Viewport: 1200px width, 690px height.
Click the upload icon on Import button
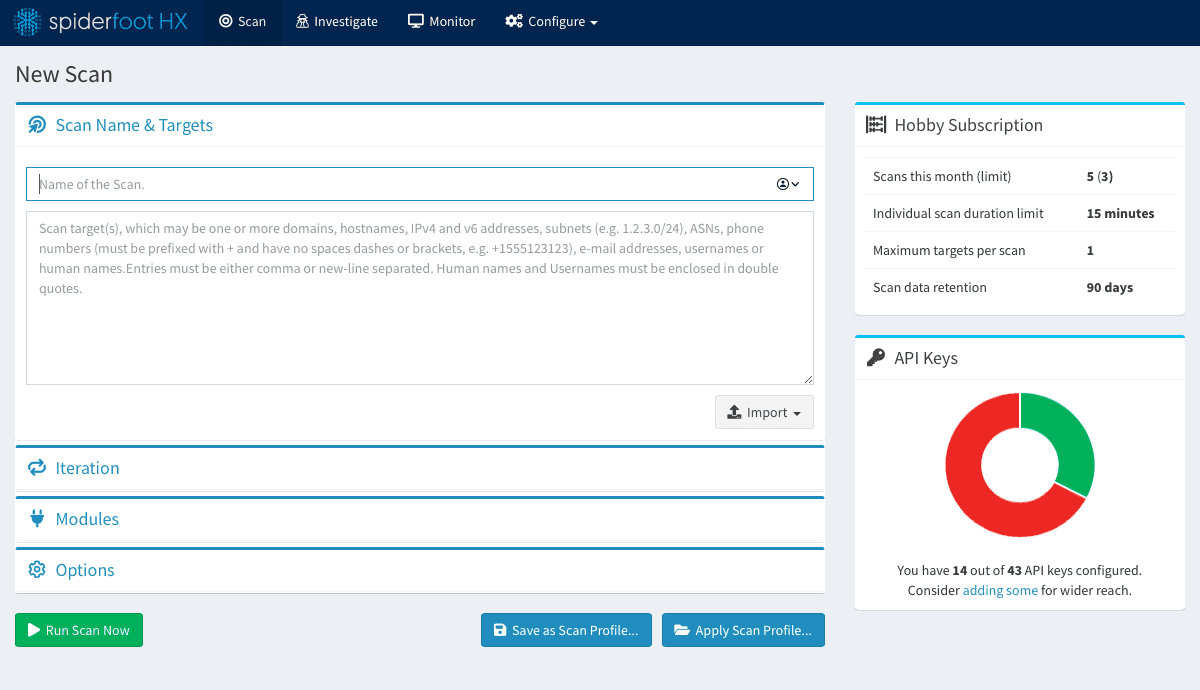pos(734,412)
